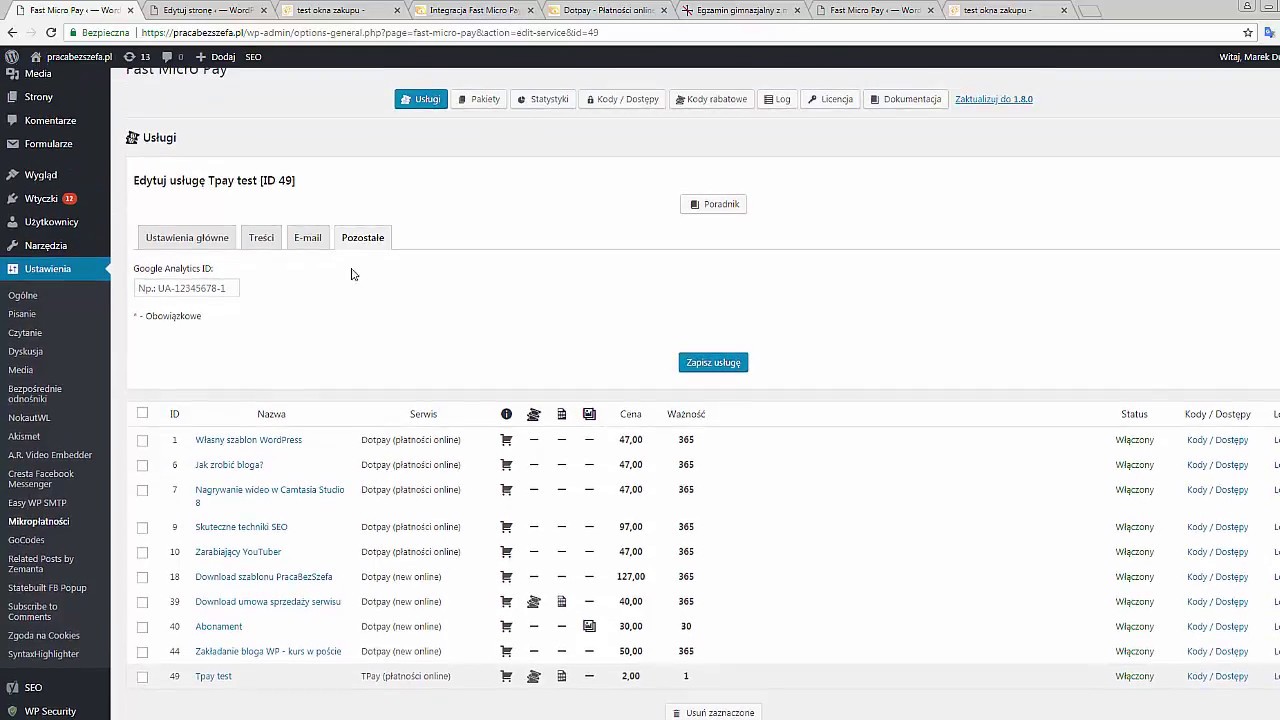Click the subscription icon in Abonament row
1280x720 pixels.
pos(589,627)
